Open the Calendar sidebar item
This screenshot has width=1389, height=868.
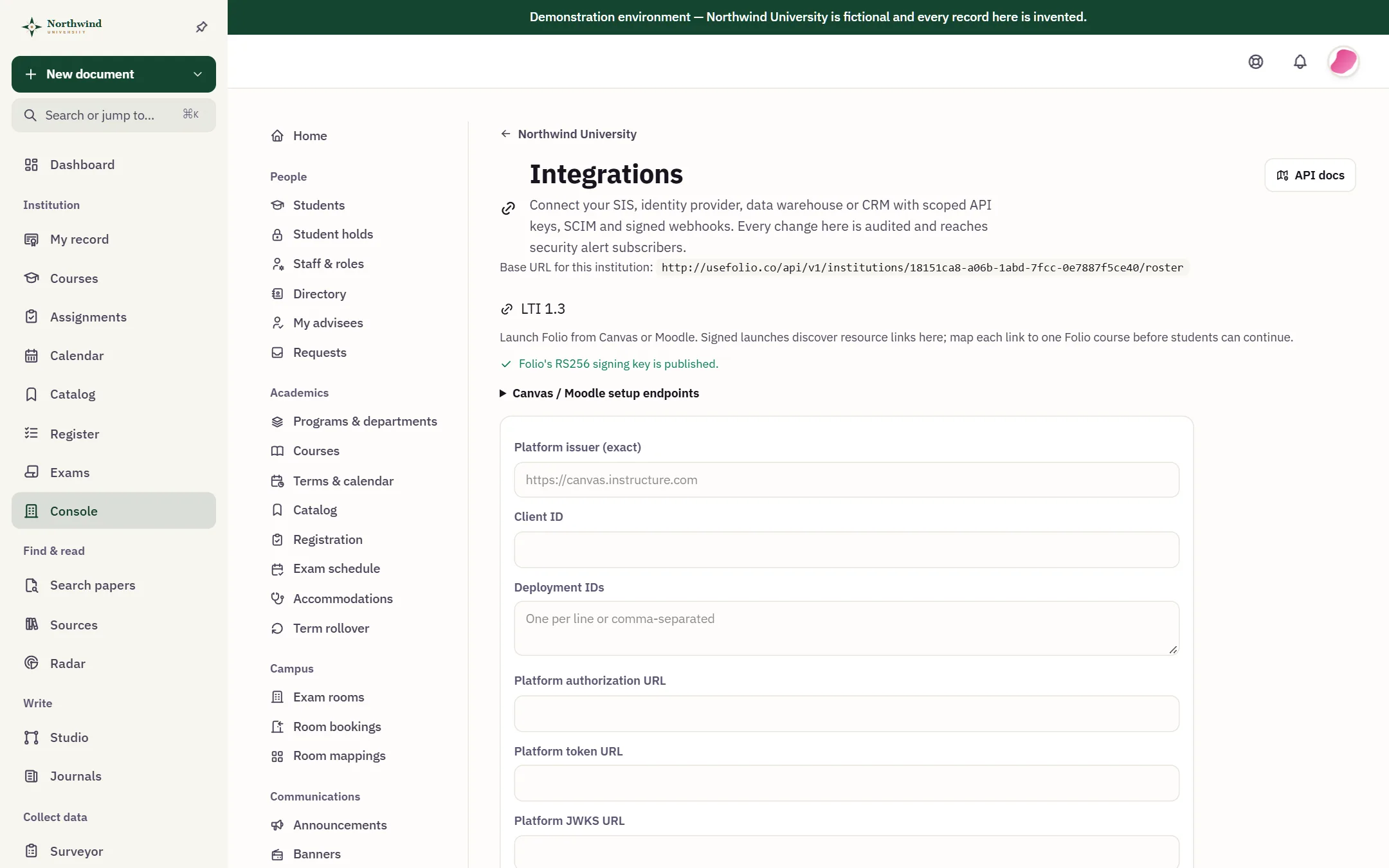(x=114, y=356)
